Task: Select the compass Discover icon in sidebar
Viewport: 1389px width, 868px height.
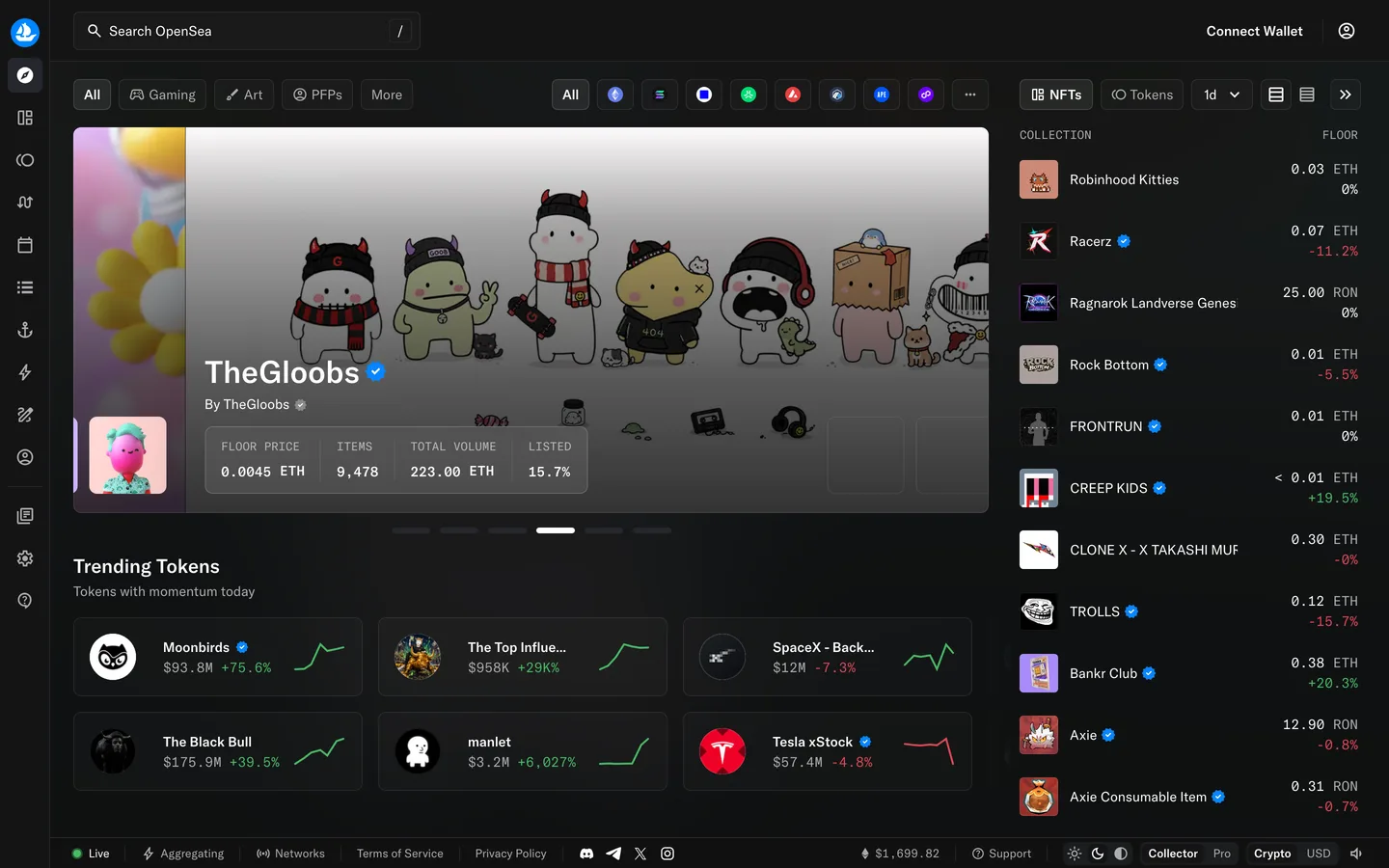Action: coord(25,75)
